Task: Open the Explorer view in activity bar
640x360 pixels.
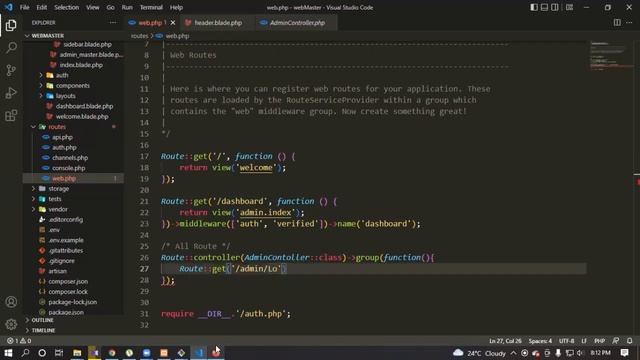Action: [11, 25]
